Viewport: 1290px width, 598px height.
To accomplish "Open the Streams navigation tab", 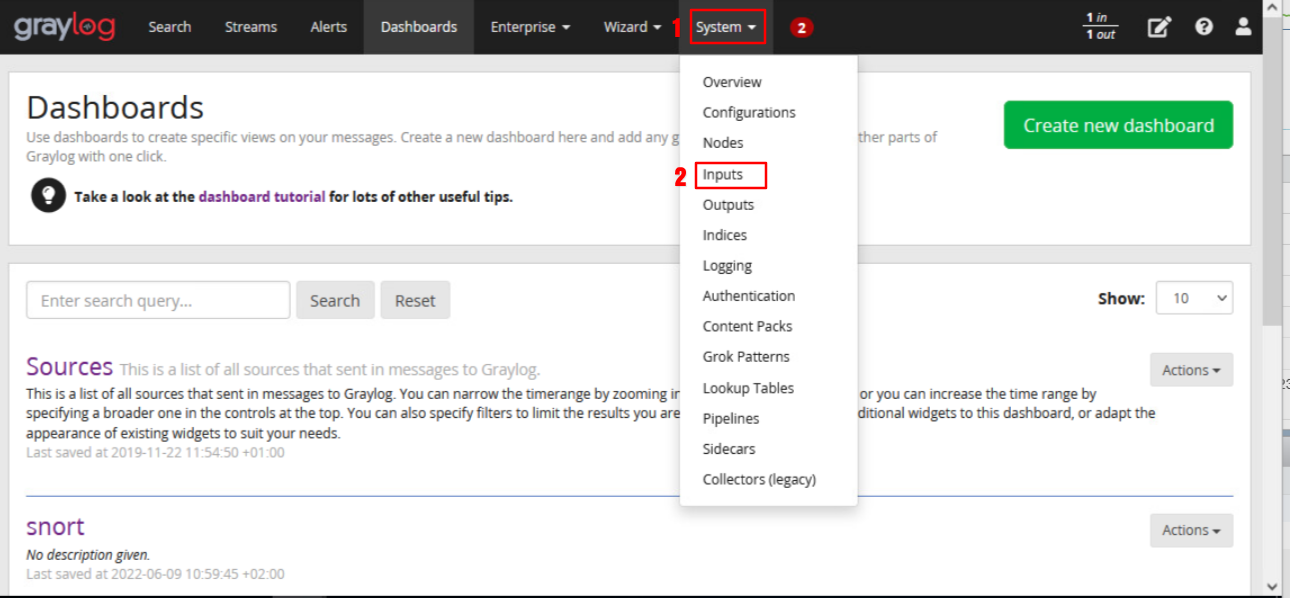I will tap(251, 27).
